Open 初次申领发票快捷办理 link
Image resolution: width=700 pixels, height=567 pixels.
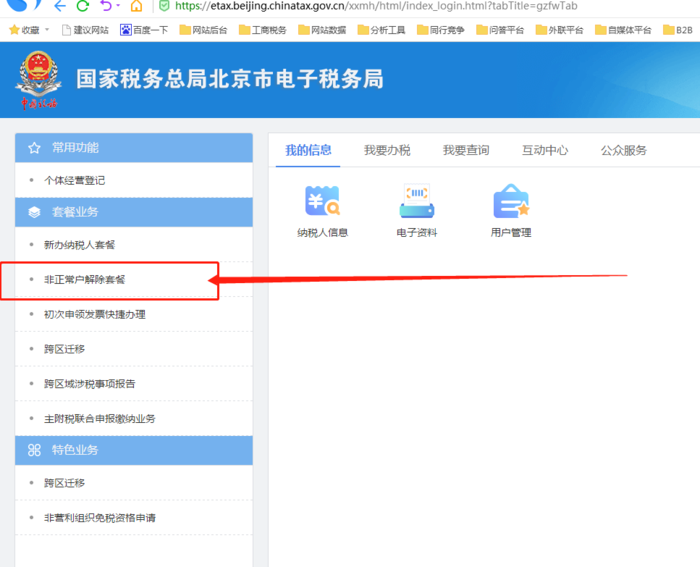pyautogui.click(x=95, y=314)
